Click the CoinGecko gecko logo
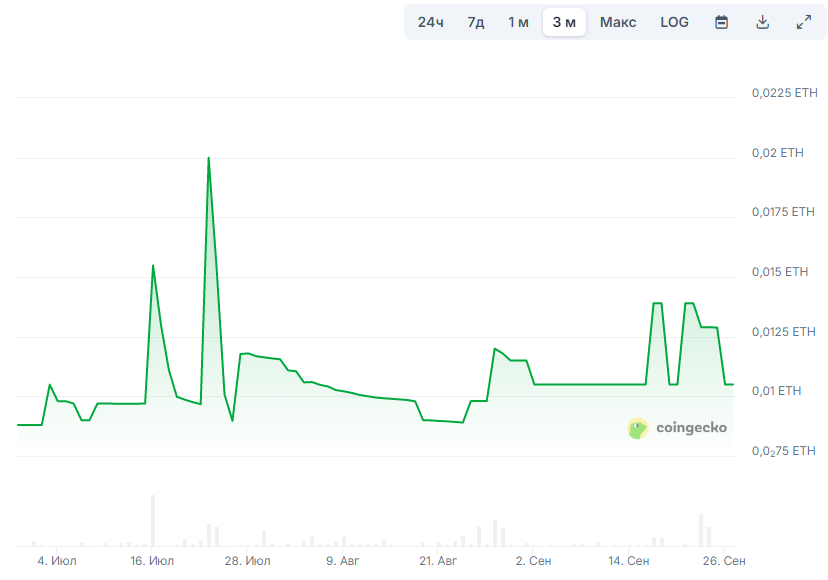 637,428
